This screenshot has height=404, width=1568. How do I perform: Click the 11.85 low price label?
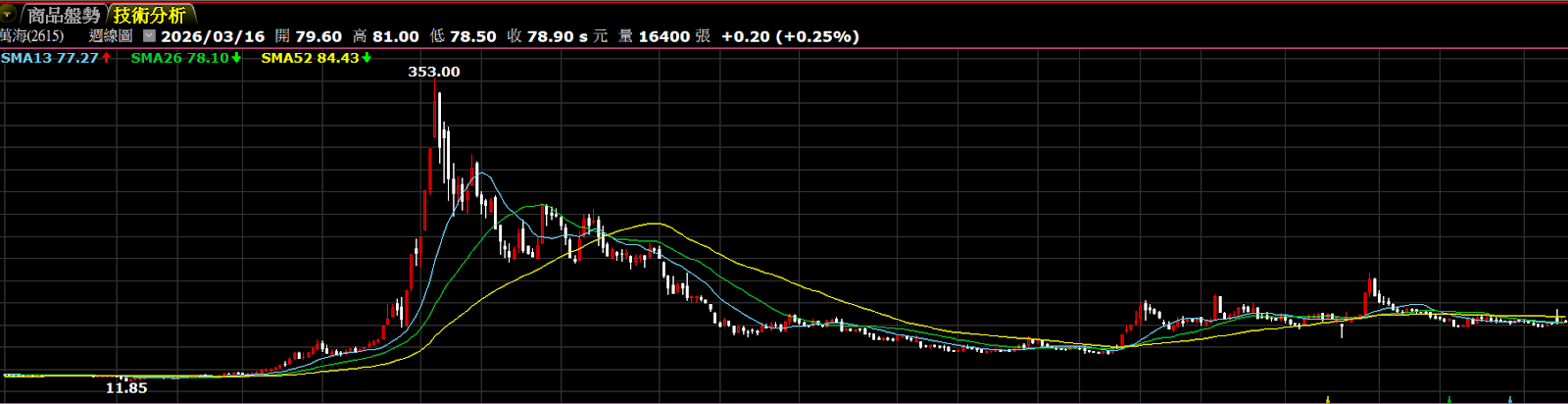pos(126,388)
